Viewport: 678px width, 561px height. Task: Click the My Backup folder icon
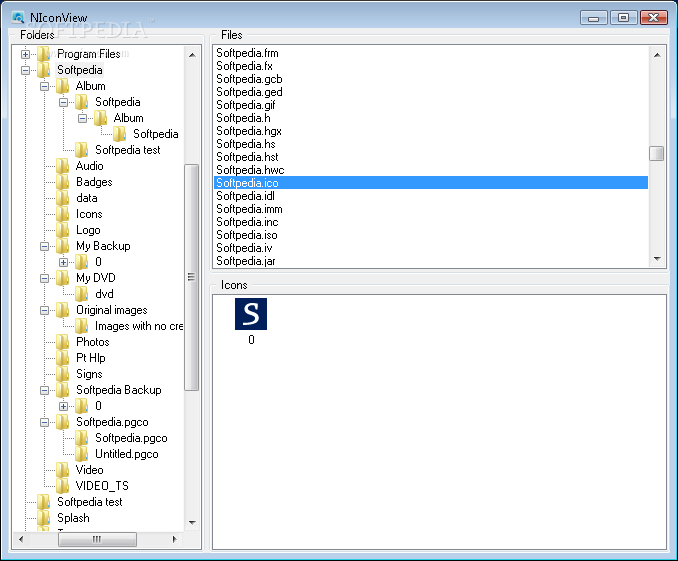(x=63, y=246)
